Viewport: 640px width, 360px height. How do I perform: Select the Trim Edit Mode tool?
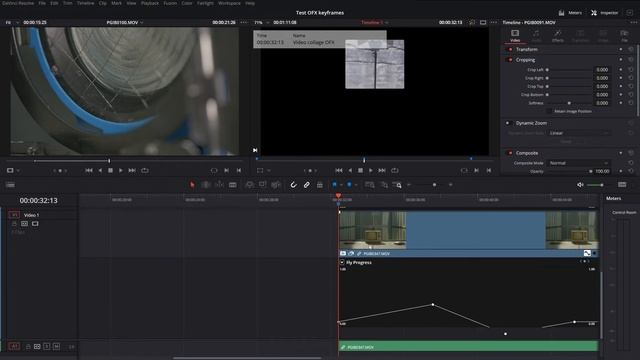(x=206, y=185)
